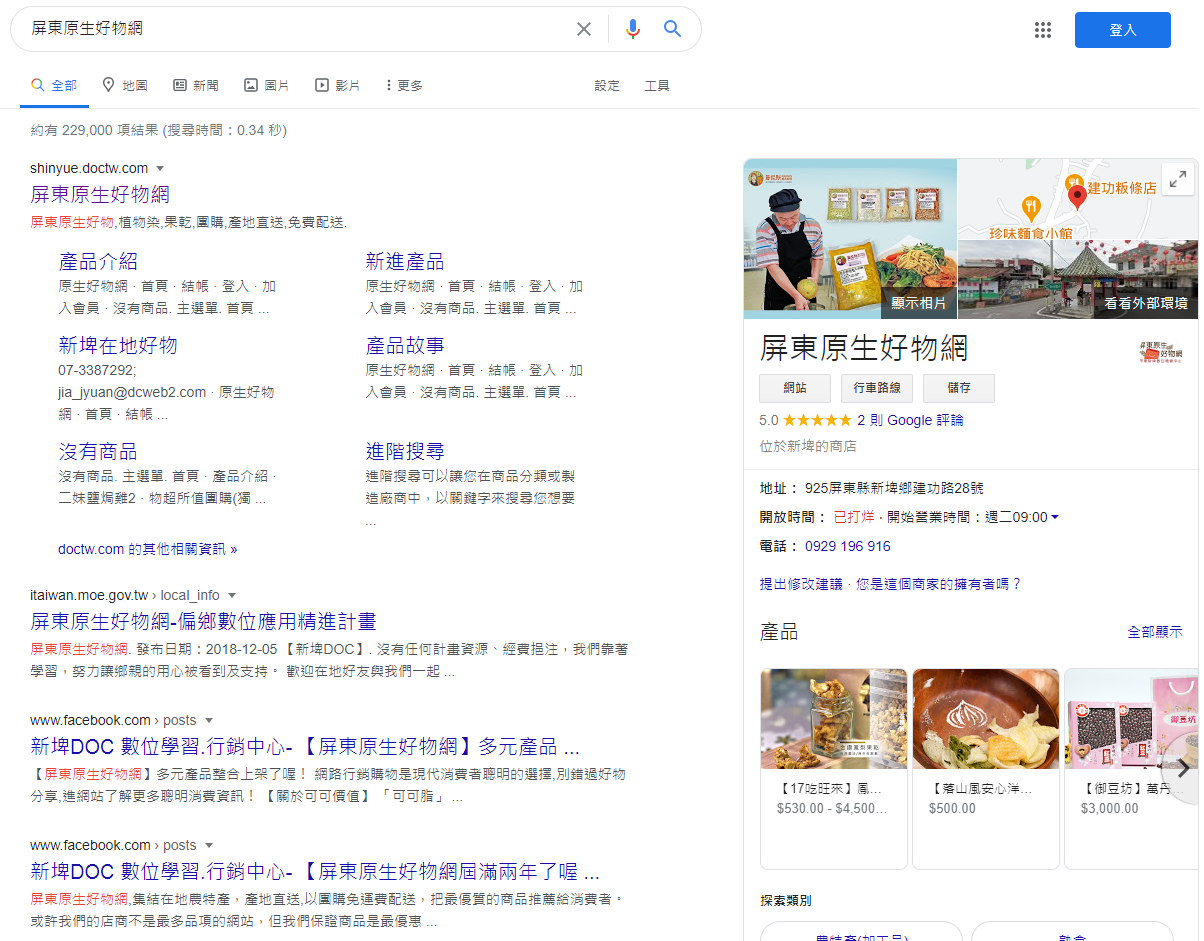The image size is (1204, 941).
Task: Open product card 【箸山風安心洋…
Action: pos(986,768)
